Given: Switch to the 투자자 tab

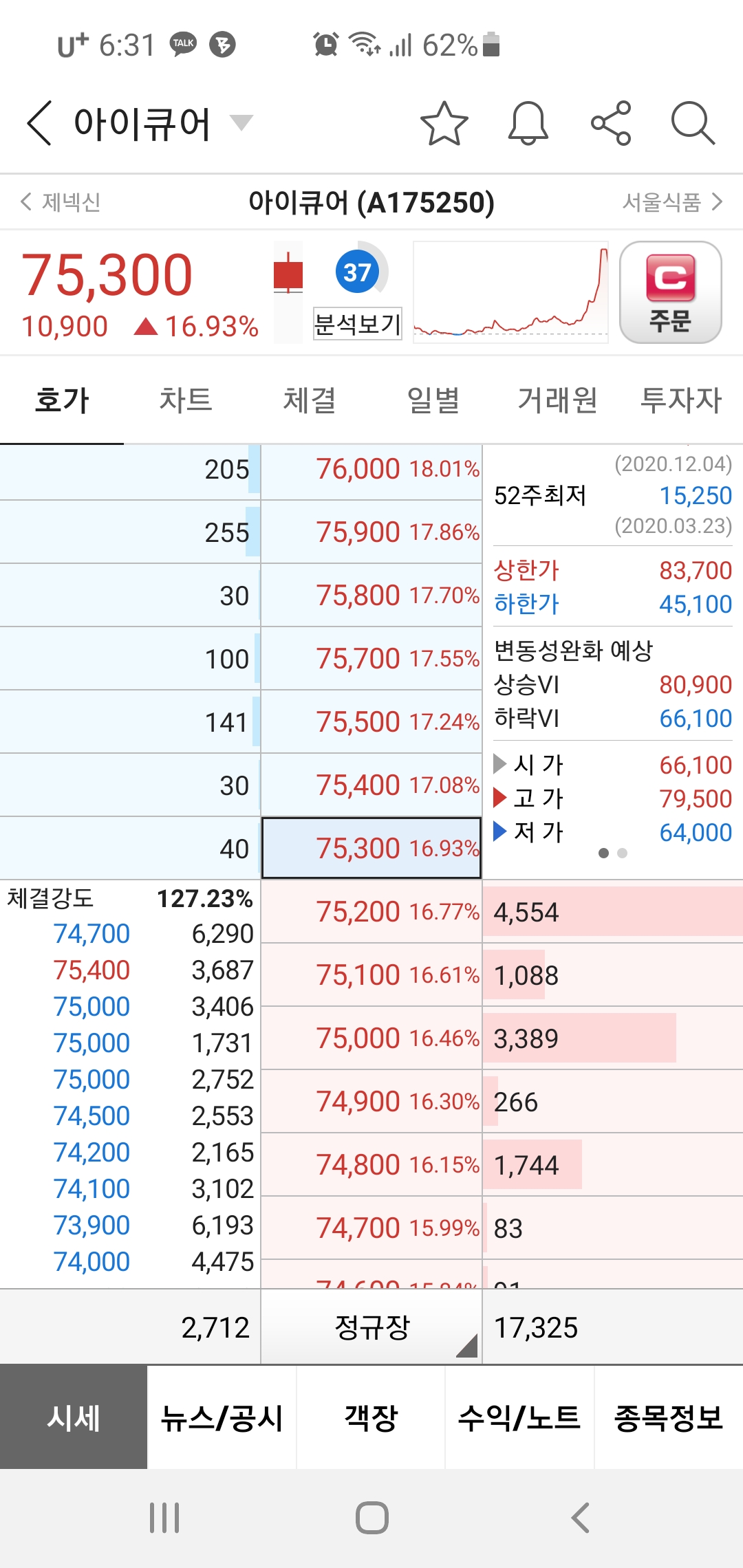Looking at the screenshot, I should [x=681, y=400].
